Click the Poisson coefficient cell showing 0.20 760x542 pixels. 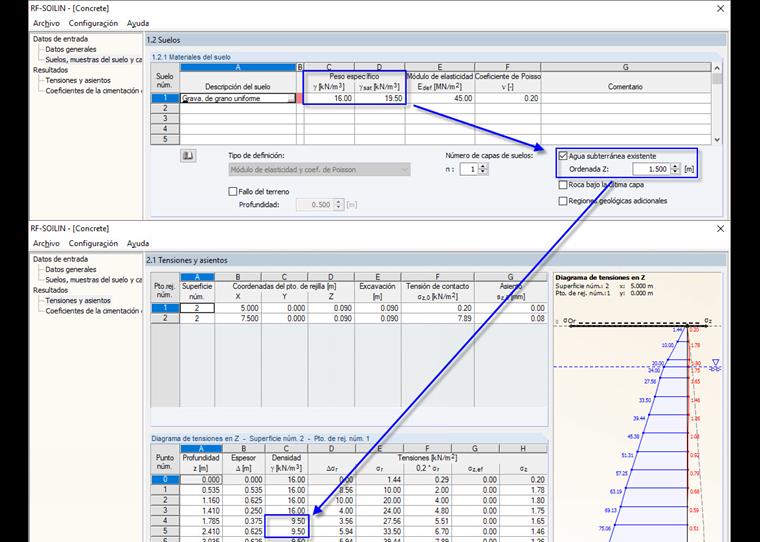tap(507, 98)
